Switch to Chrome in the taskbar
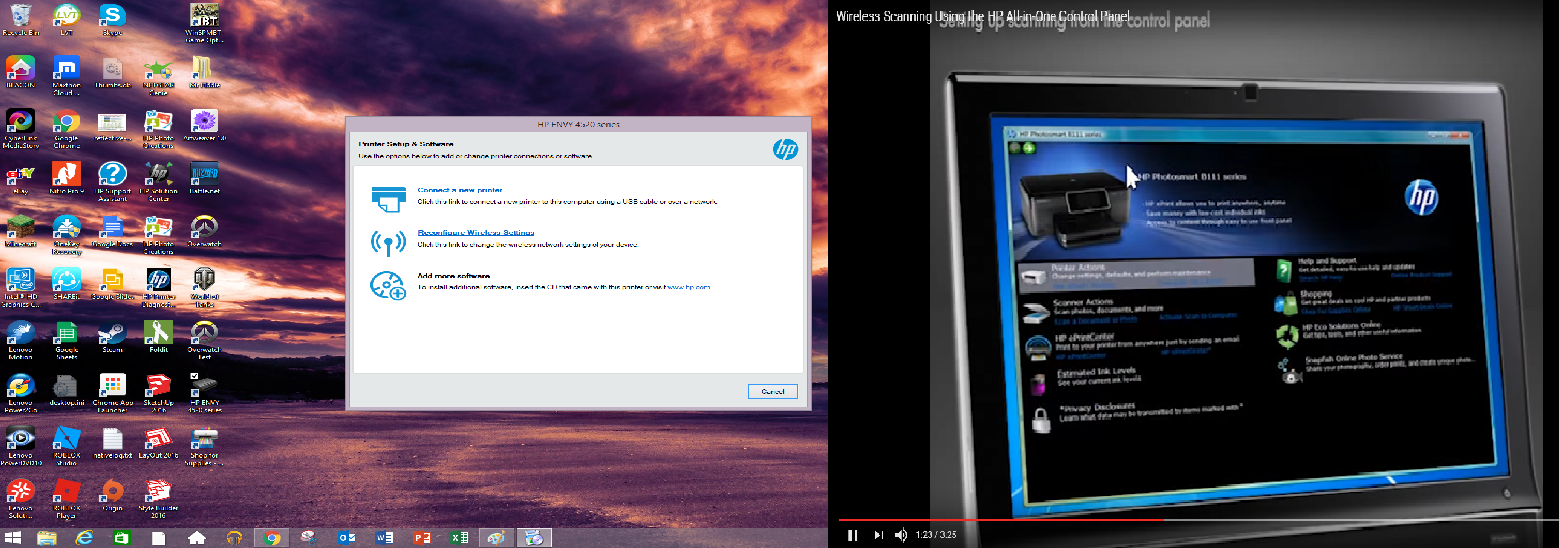The height and width of the screenshot is (548, 1559). [270, 538]
